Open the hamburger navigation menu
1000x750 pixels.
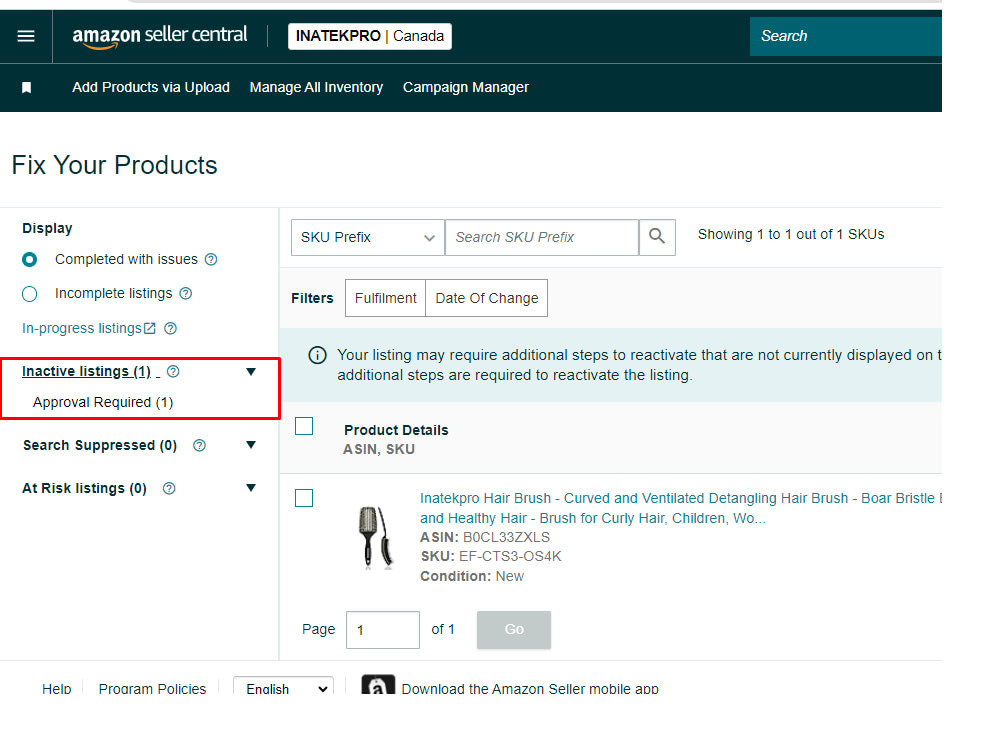click(26, 36)
